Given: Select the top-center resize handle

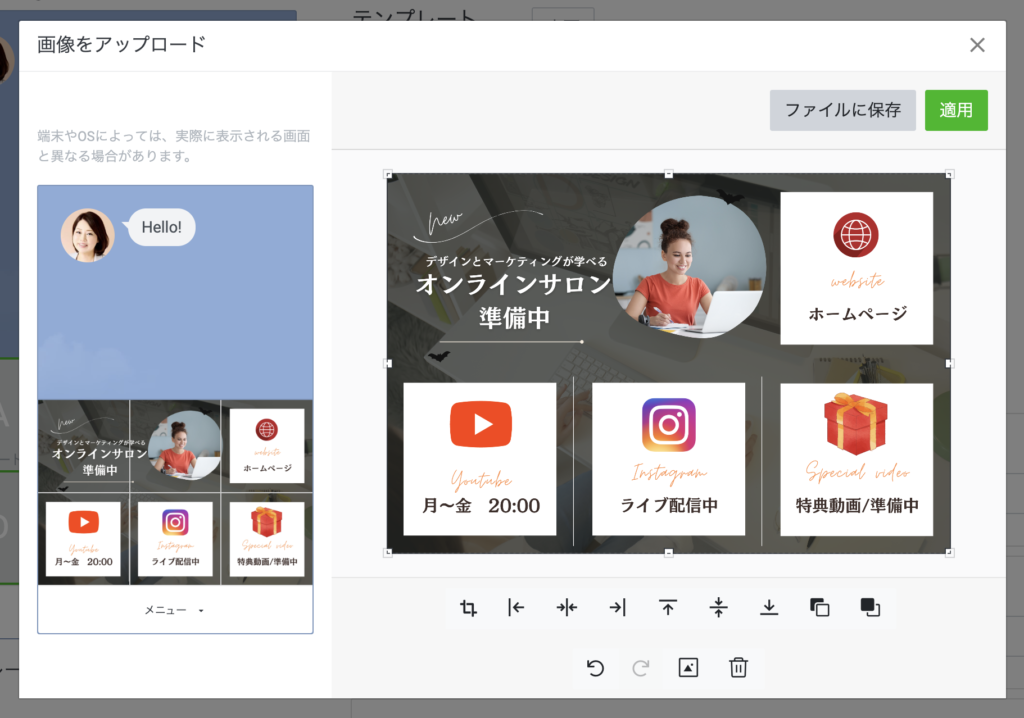Looking at the screenshot, I should [669, 174].
